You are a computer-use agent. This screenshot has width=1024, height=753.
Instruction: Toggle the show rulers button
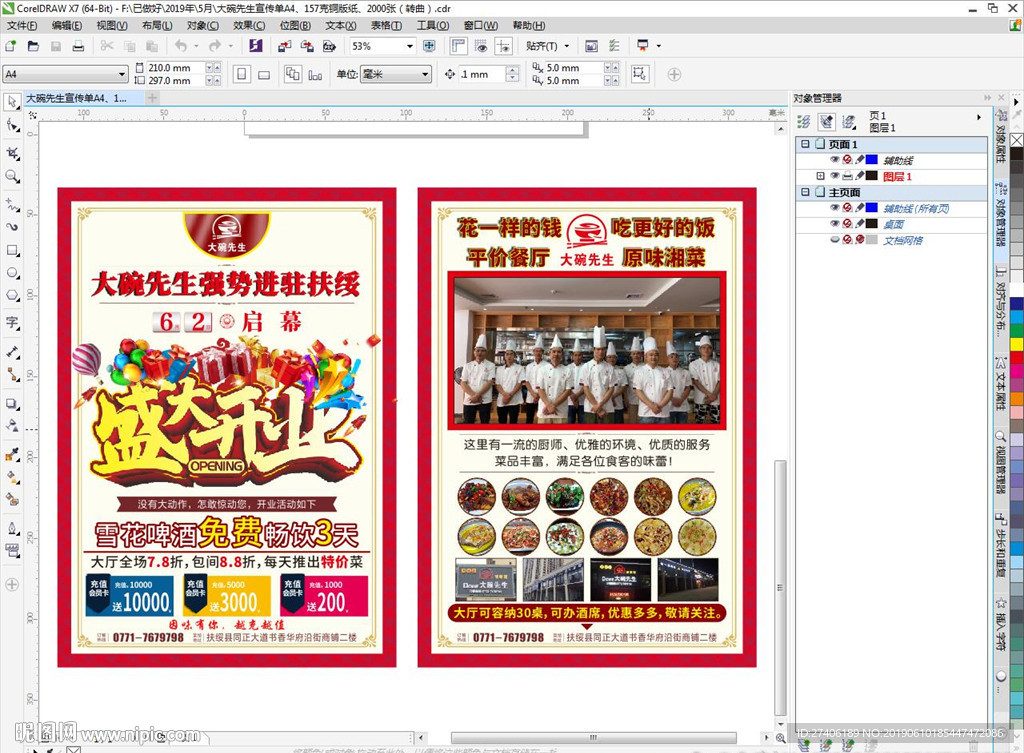[458, 46]
